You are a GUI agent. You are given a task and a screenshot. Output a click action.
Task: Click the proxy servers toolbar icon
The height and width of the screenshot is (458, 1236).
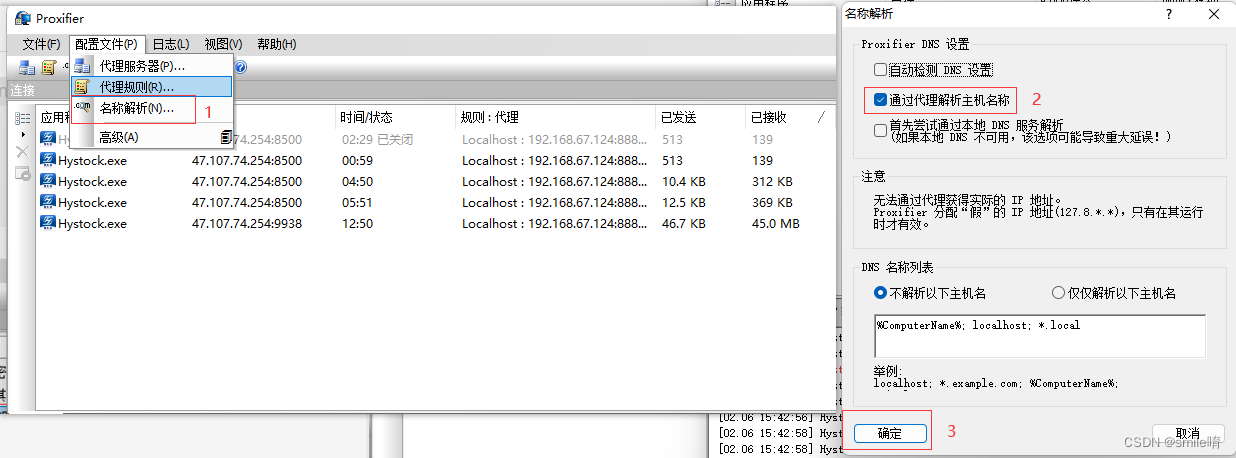[x=27, y=68]
